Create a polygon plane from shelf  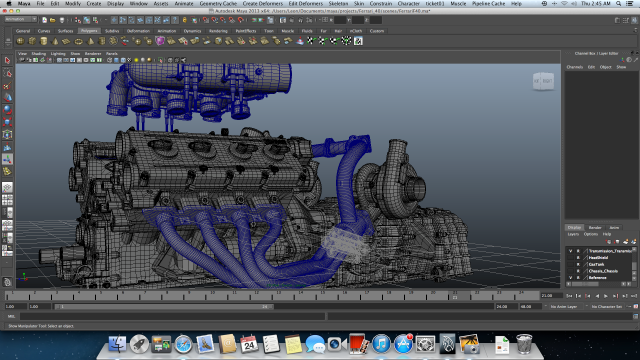(x=67, y=41)
